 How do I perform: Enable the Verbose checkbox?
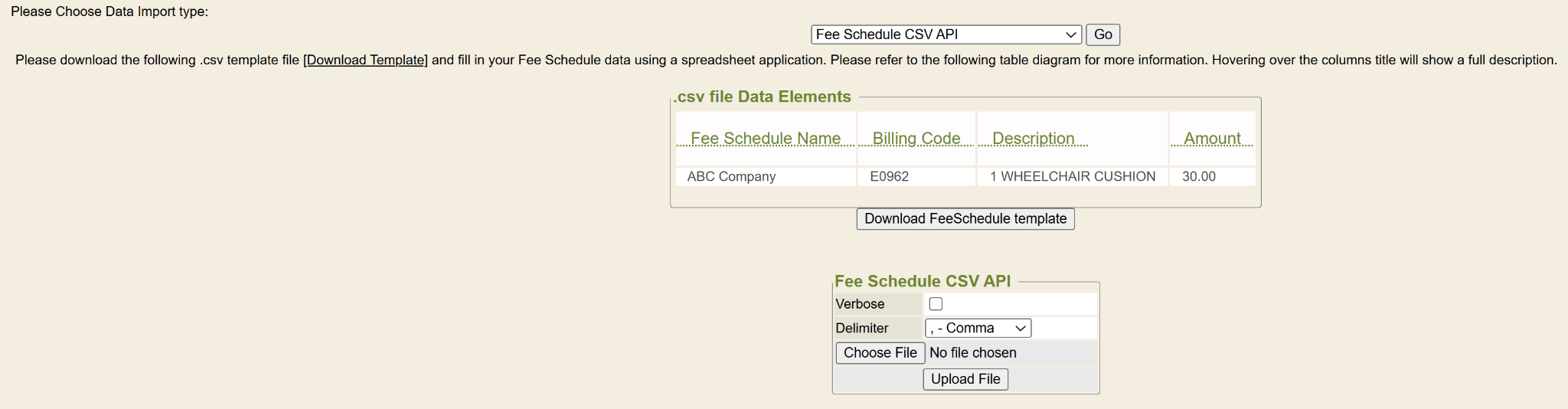(936, 304)
